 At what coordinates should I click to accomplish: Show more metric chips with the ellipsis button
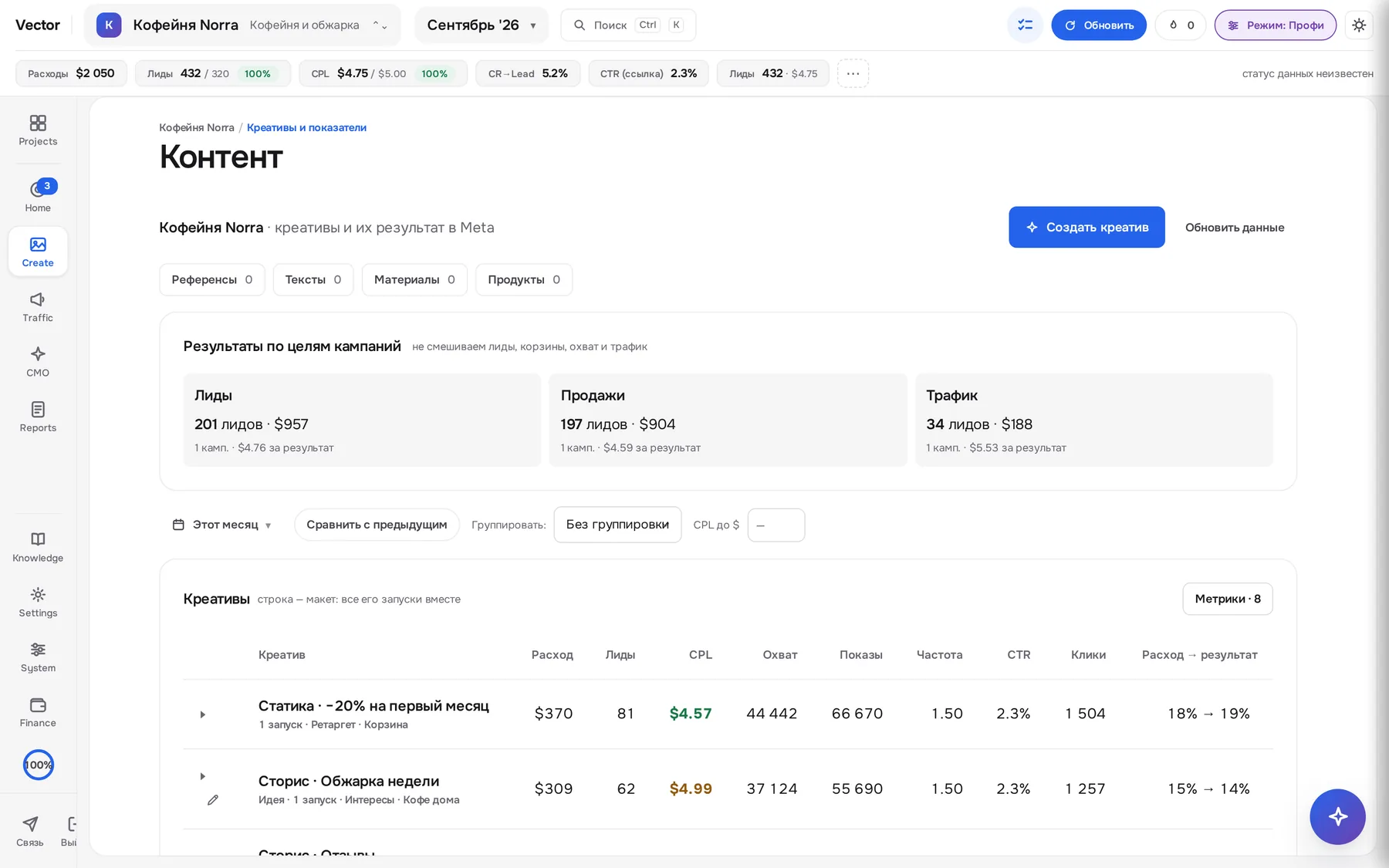[x=853, y=73]
